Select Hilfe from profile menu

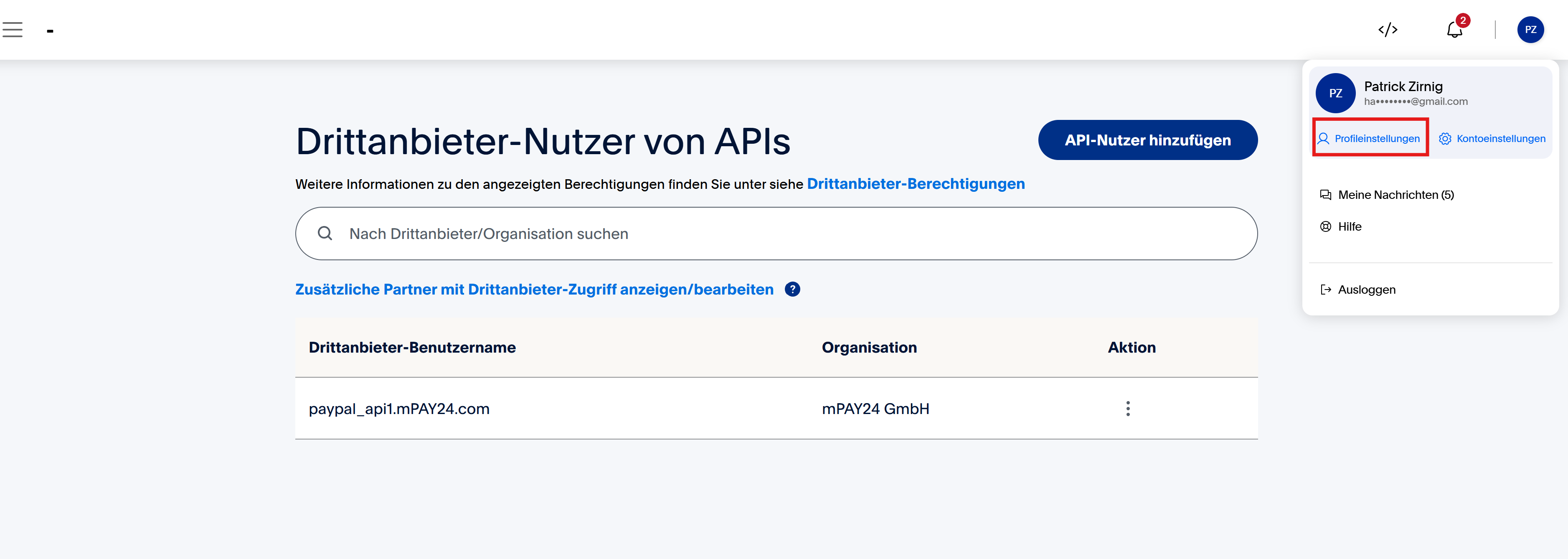[x=1349, y=226]
